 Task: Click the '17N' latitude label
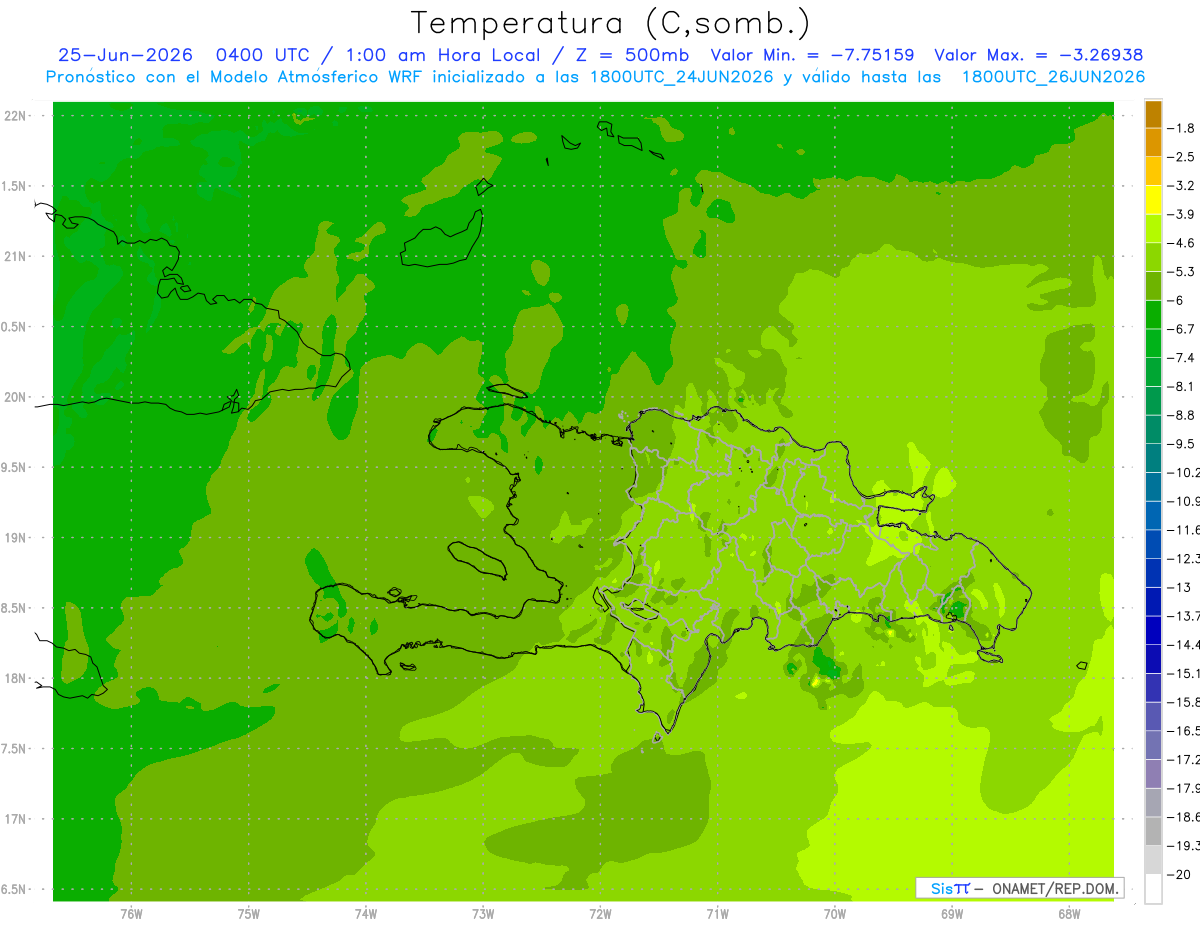point(17,819)
